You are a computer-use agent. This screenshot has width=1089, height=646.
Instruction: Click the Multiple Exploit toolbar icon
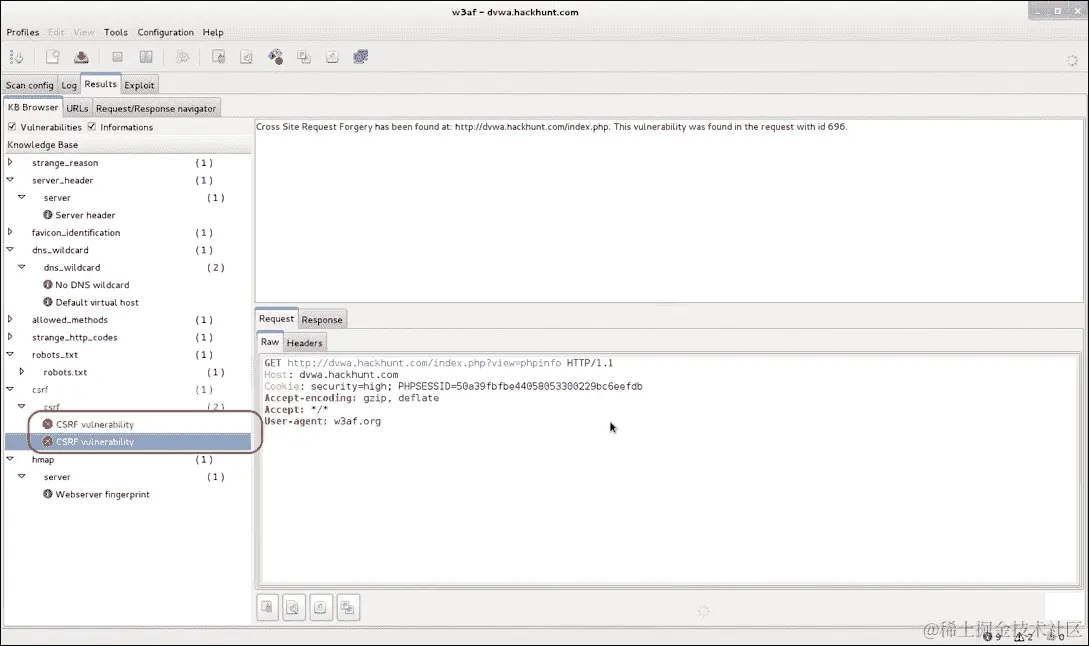pos(182,57)
